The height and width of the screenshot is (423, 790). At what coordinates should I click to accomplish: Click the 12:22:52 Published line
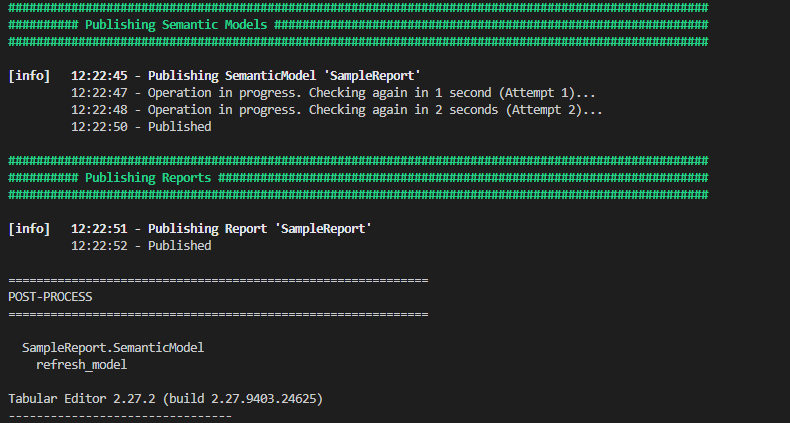point(141,245)
